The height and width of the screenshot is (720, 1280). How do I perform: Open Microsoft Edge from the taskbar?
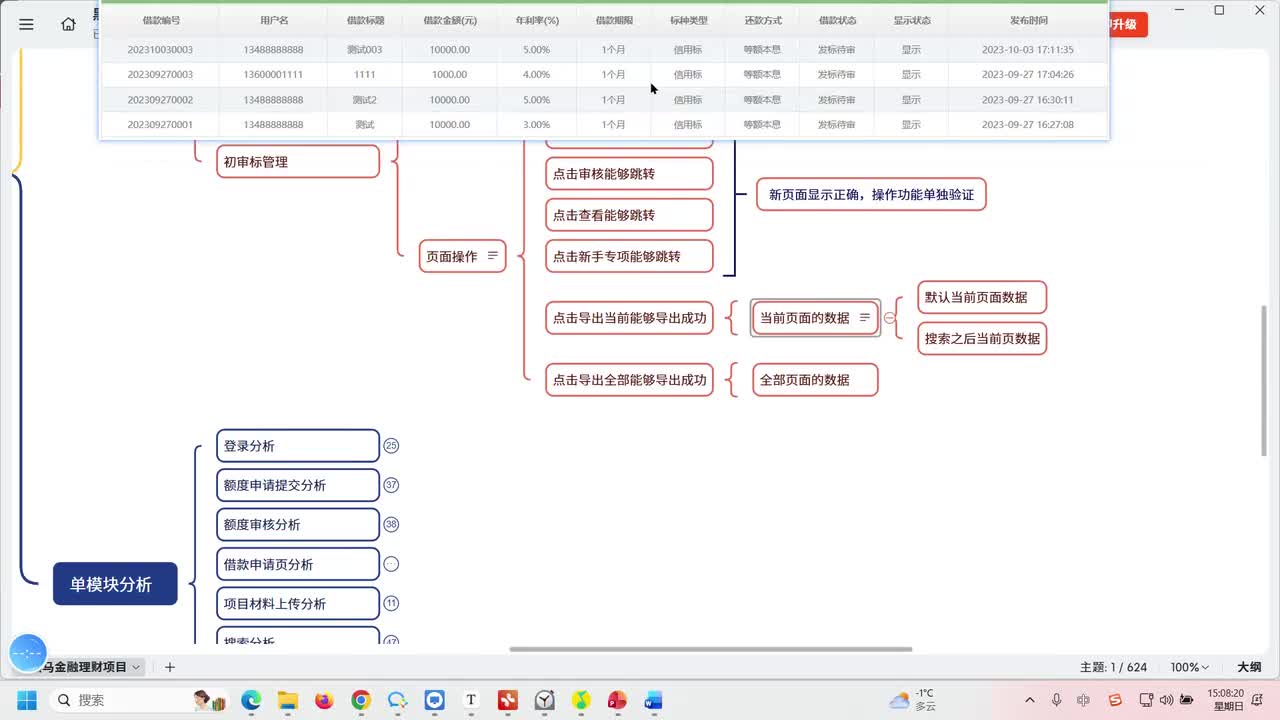[251, 700]
